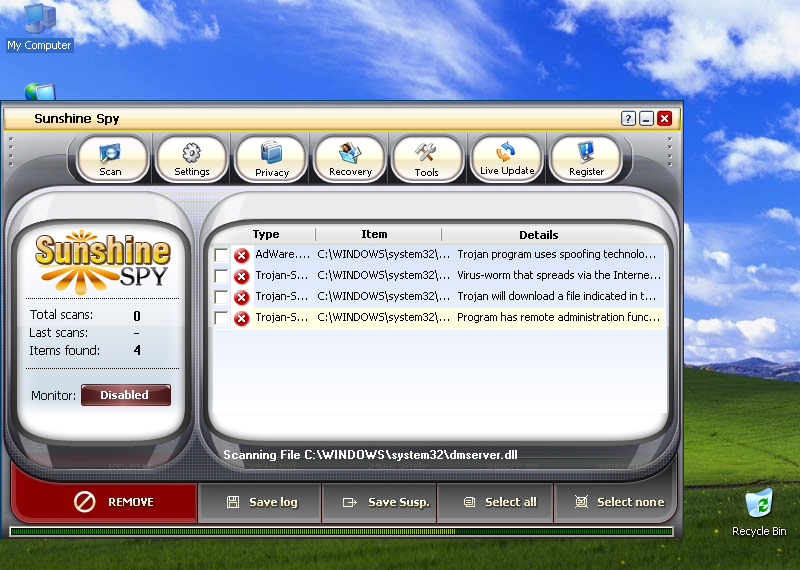The image size is (800, 570).
Task: Open the globe network desktop icon
Action: point(40,92)
